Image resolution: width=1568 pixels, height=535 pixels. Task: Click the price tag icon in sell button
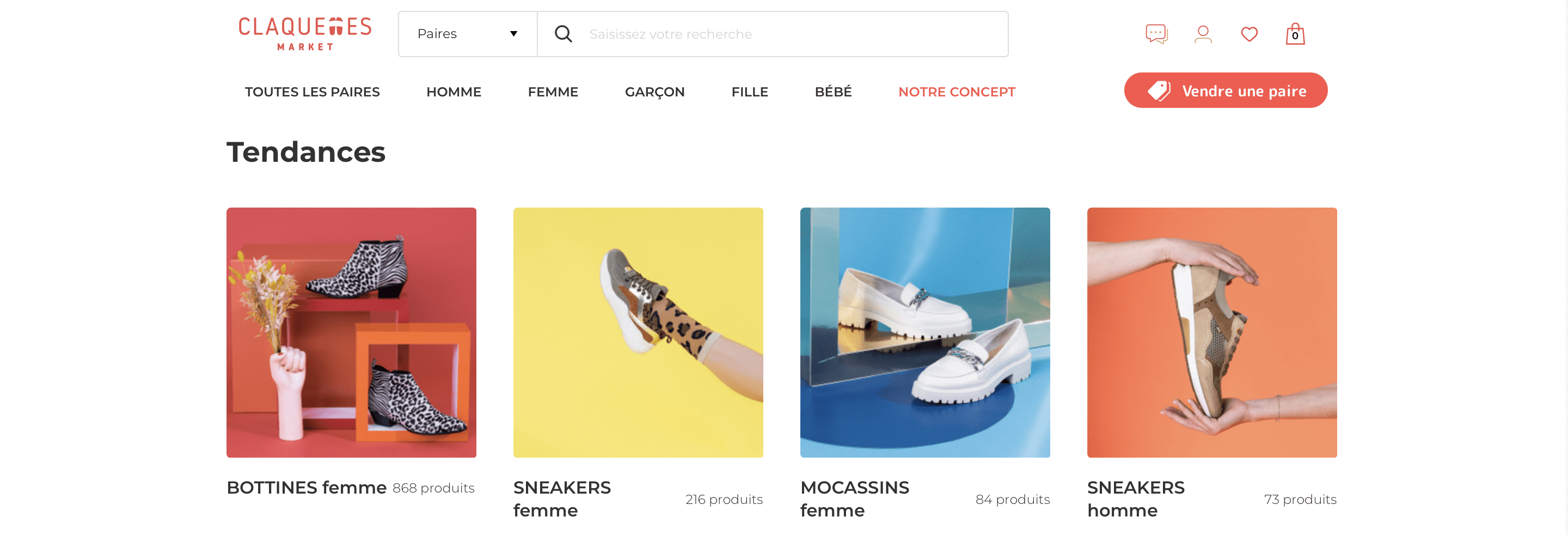click(x=1159, y=91)
